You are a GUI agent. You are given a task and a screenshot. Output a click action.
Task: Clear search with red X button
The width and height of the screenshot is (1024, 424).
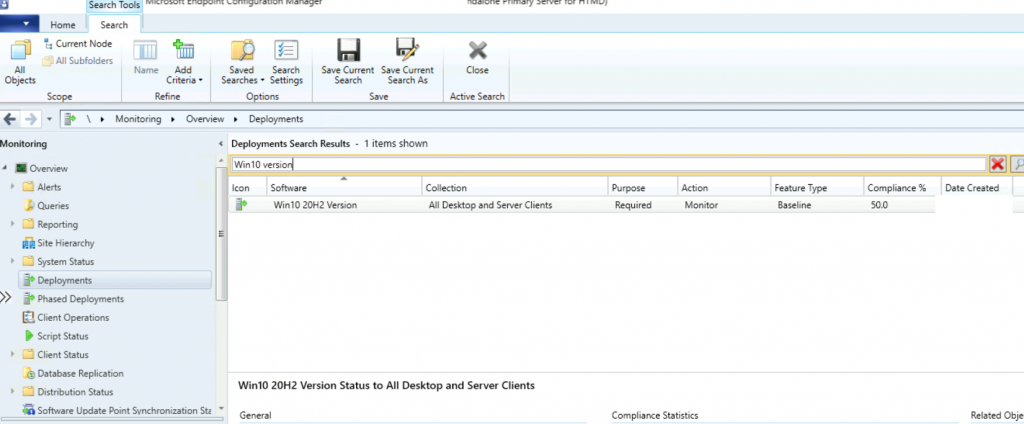point(997,165)
